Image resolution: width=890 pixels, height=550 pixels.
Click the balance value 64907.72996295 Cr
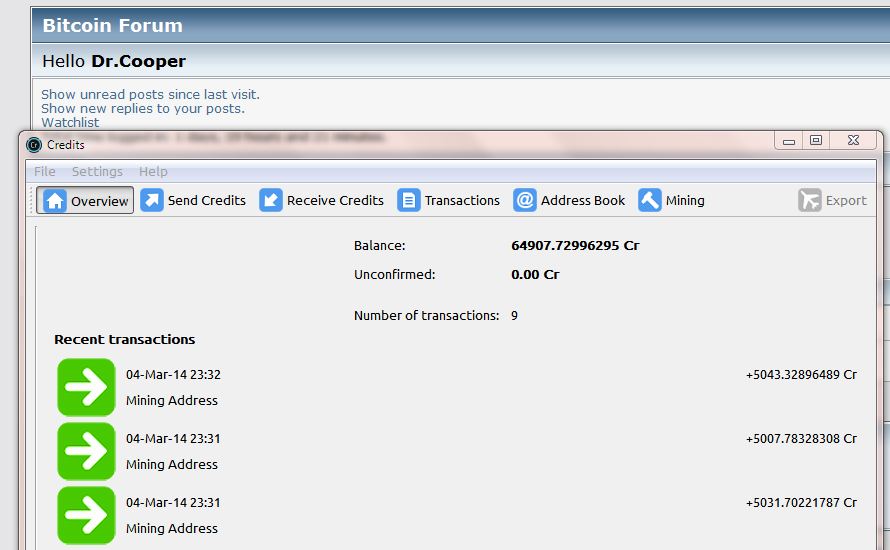pyautogui.click(x=575, y=245)
